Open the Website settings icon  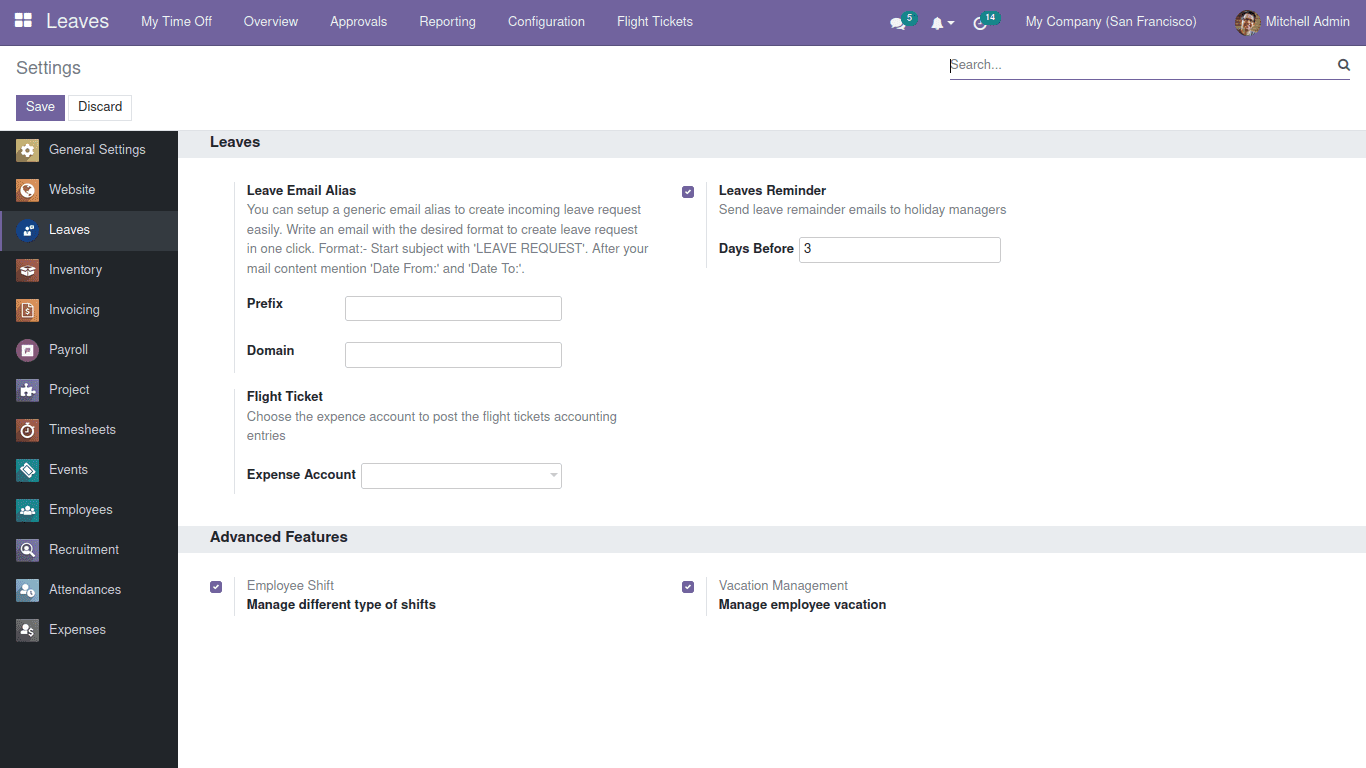tap(26, 190)
